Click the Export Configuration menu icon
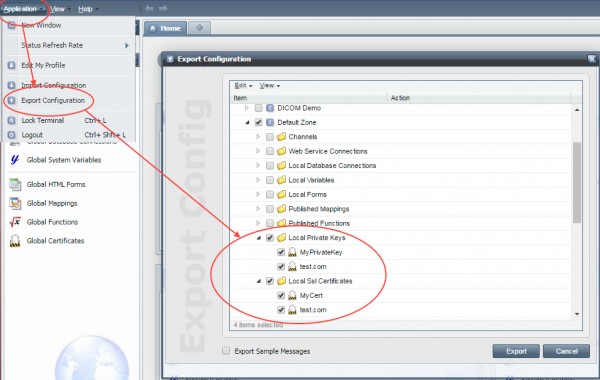This screenshot has height=380, width=600. 11,100
